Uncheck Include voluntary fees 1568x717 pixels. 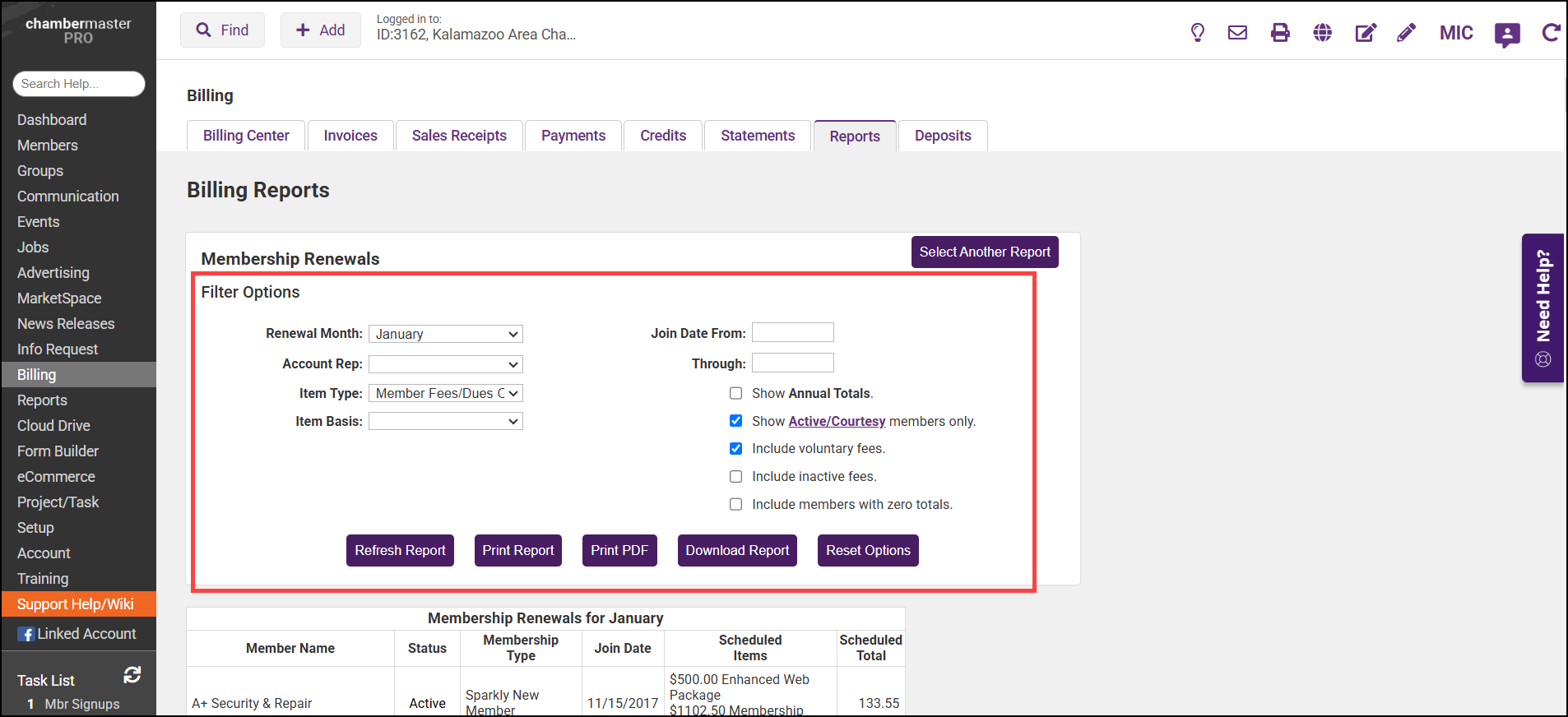(735, 449)
